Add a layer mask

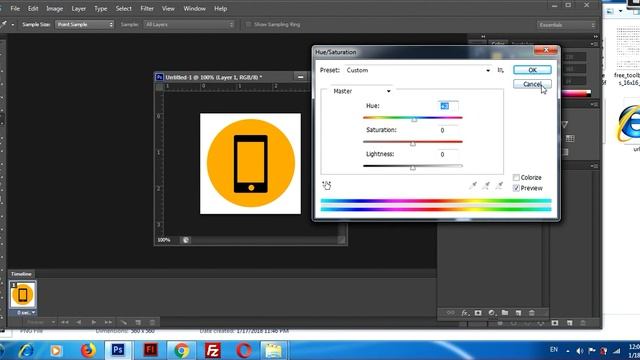point(478,313)
